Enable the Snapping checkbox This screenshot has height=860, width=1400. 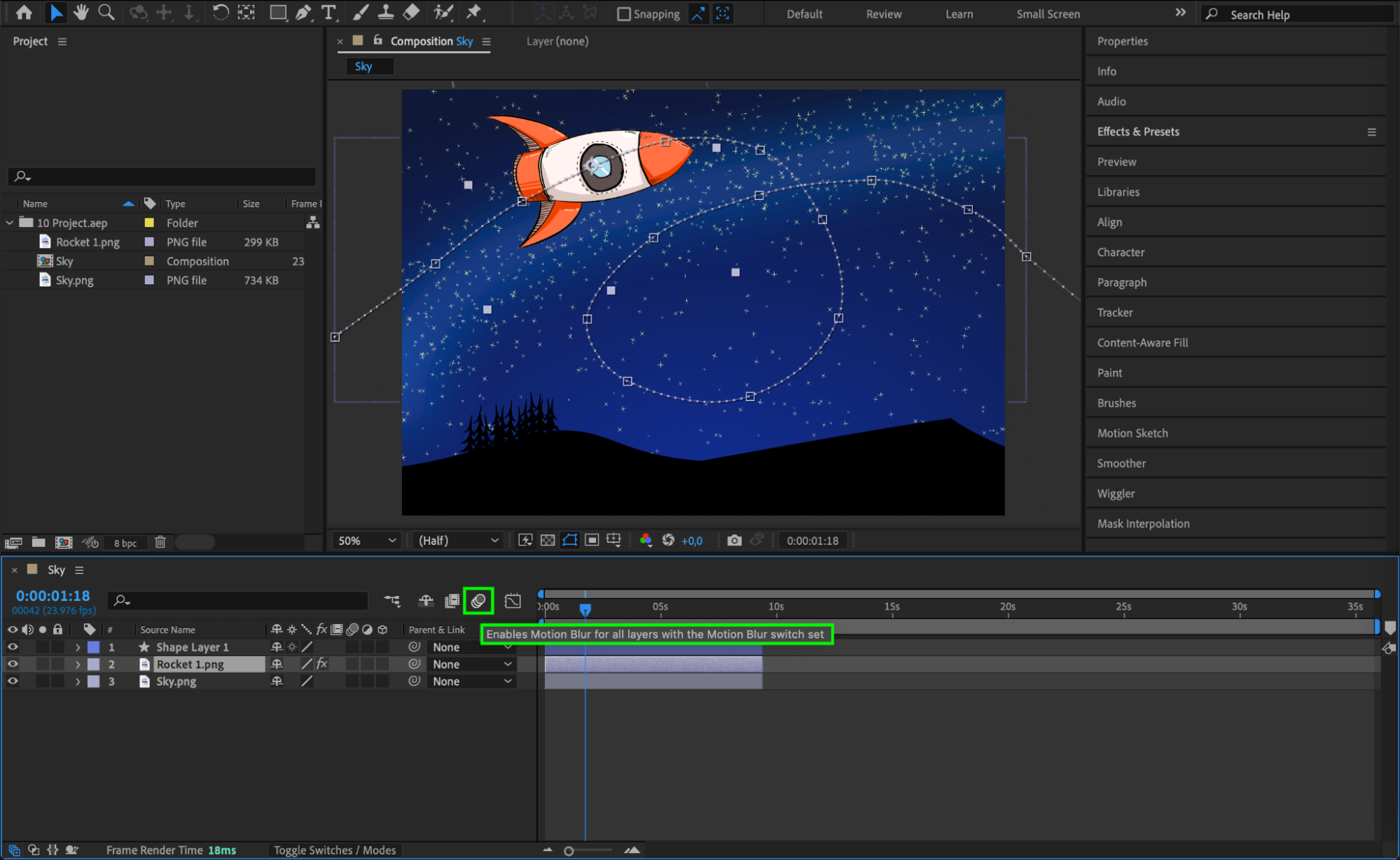coord(623,14)
